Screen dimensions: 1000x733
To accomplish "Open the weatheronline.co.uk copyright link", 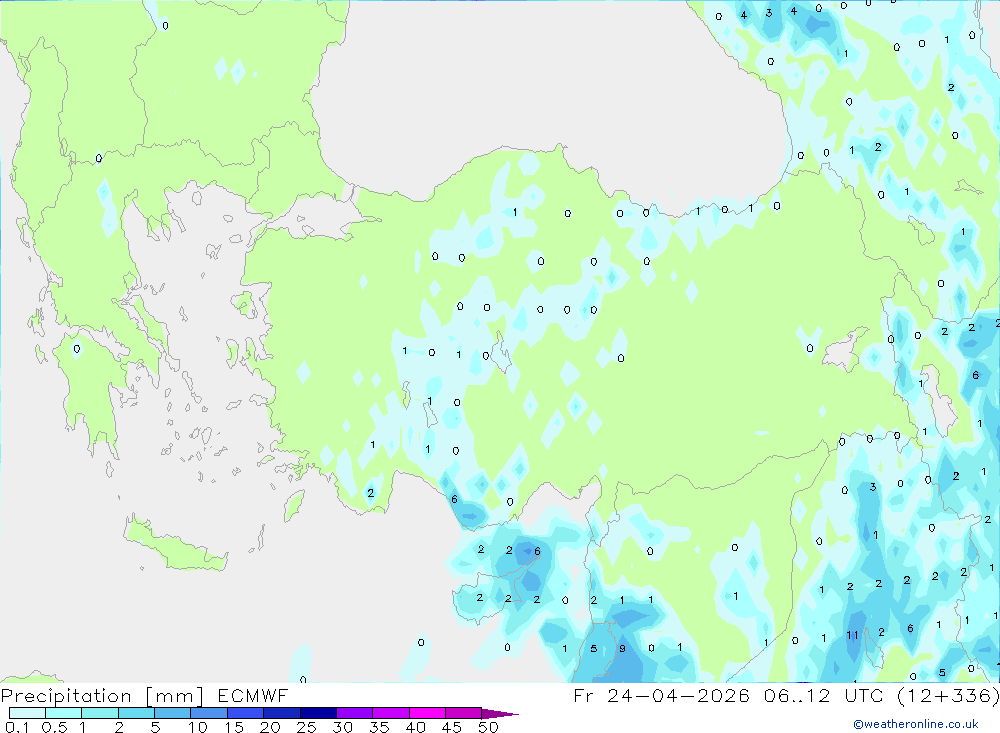I will coord(915,723).
